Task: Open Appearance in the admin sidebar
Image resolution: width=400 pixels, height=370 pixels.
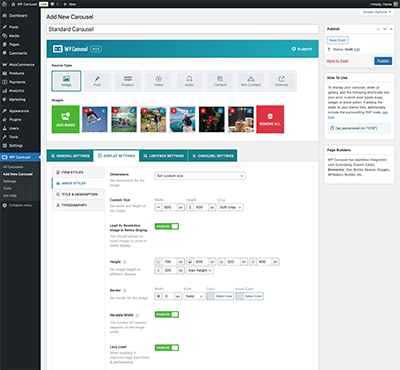Action: (x=20, y=111)
